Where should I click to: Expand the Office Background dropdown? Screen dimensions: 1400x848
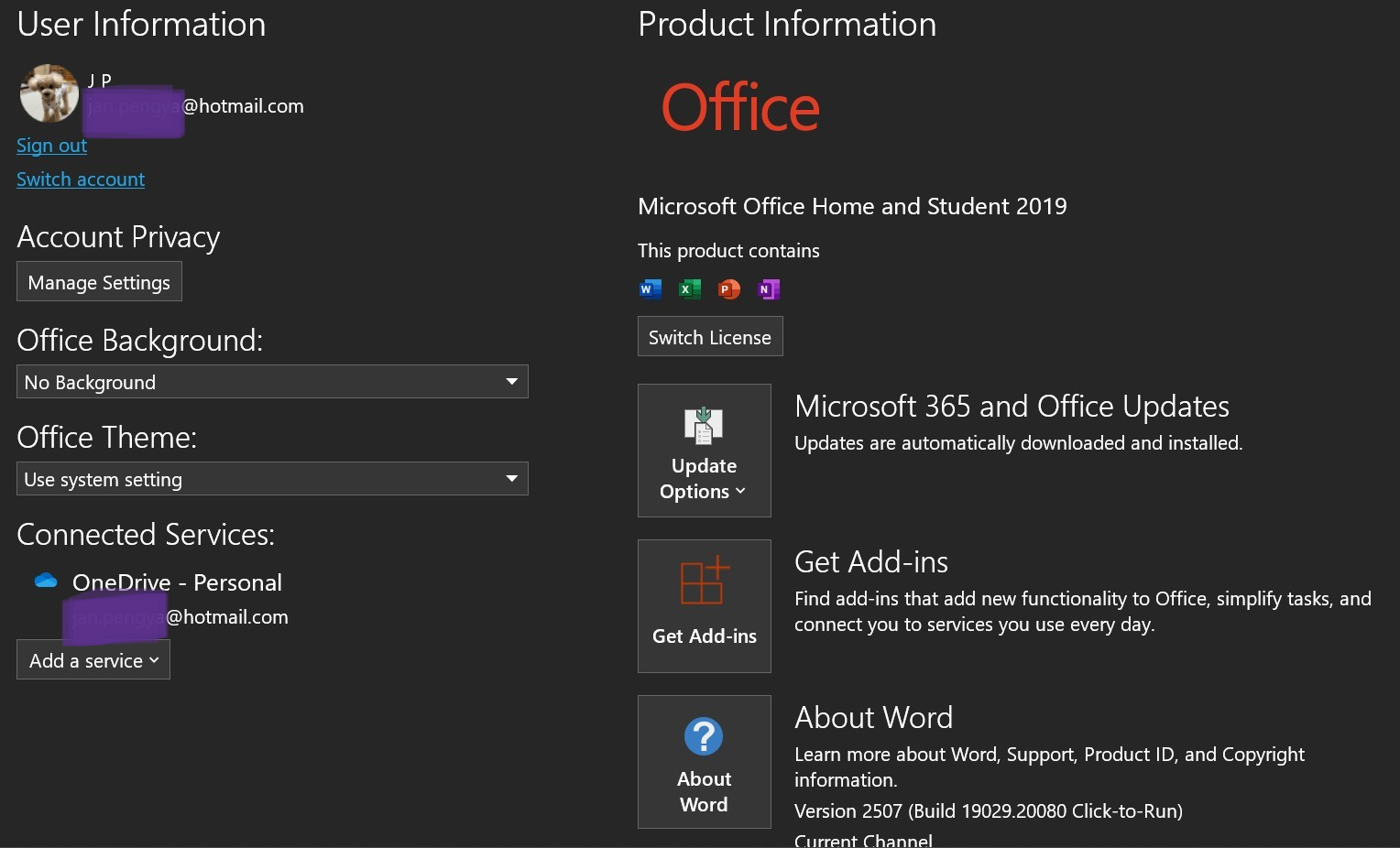272,382
